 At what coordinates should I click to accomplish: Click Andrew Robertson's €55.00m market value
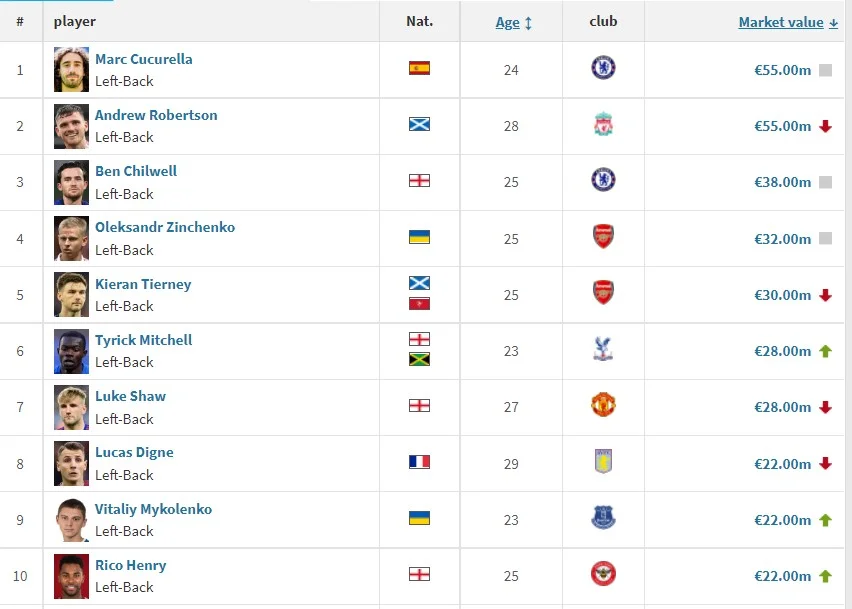pos(782,126)
